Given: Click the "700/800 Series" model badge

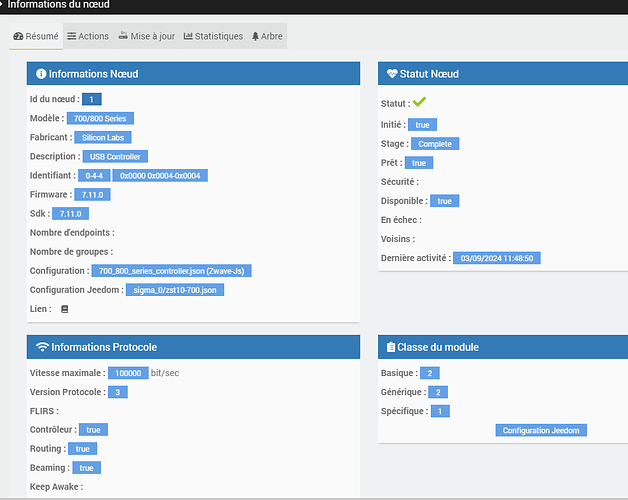Looking at the screenshot, I should pos(100,118).
